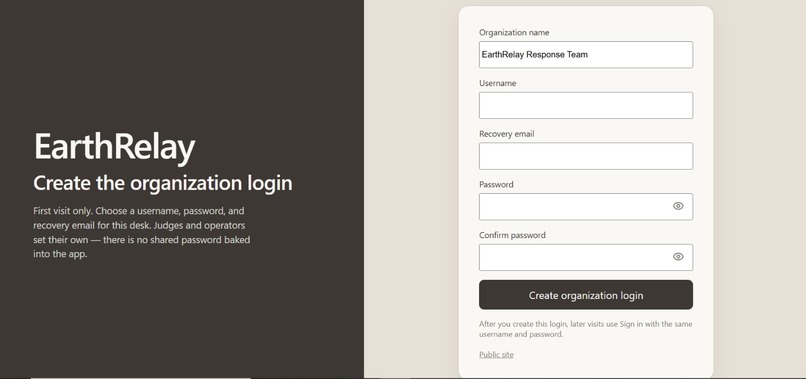Click the Password label above its field
Image resolution: width=806 pixels, height=379 pixels.
tap(496, 184)
